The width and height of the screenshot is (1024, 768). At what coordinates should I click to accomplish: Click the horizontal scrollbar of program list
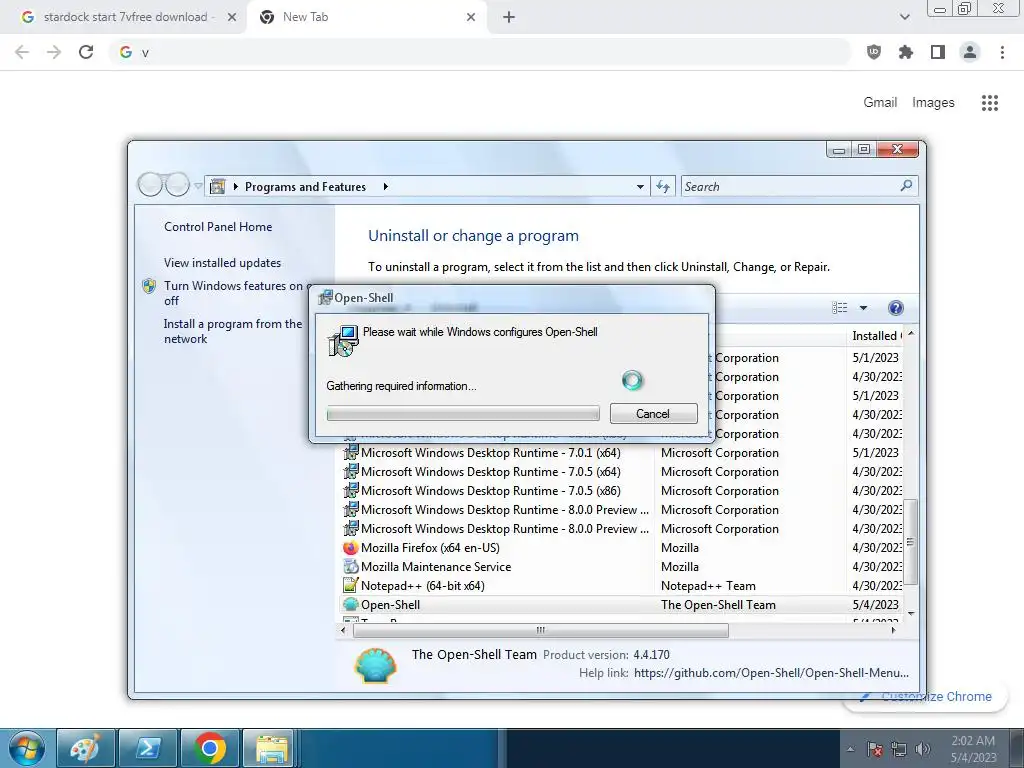pyautogui.click(x=541, y=630)
